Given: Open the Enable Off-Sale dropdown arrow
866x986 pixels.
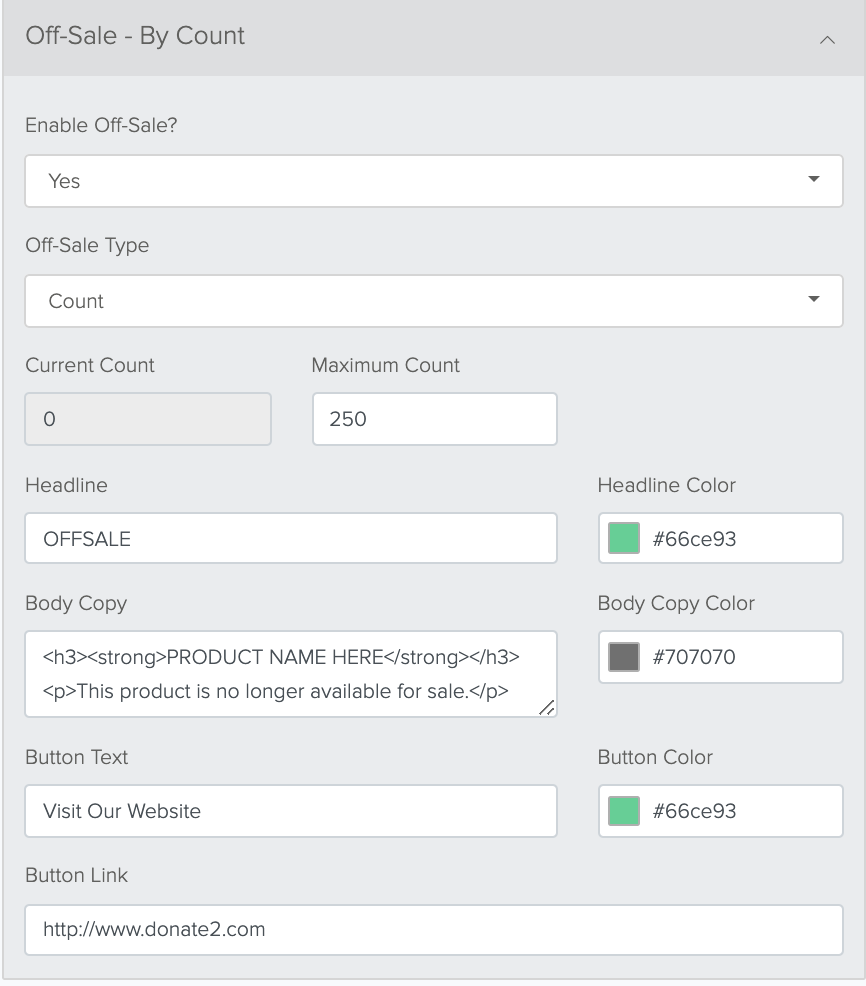Looking at the screenshot, I should 813,179.
